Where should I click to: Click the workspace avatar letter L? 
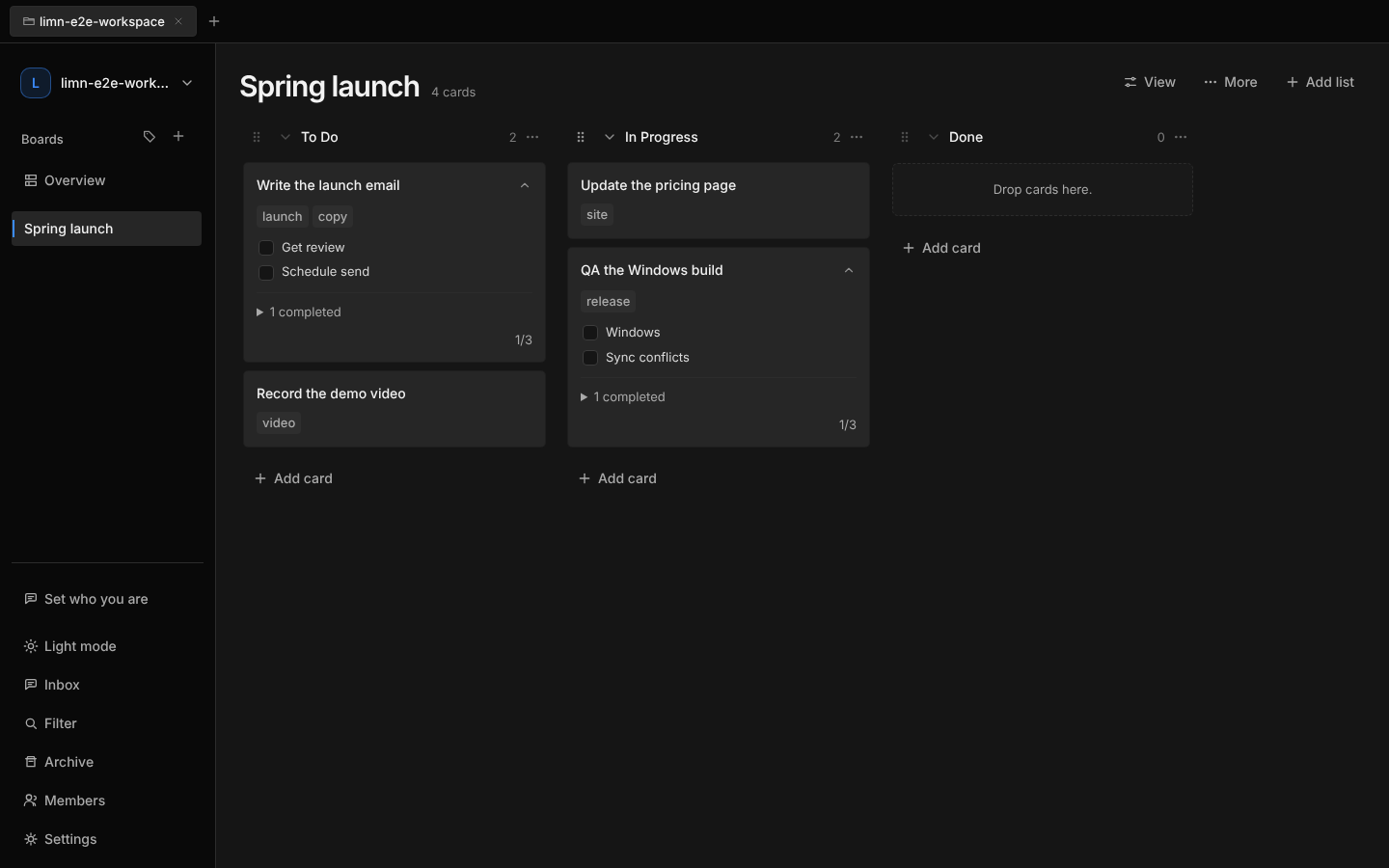point(36,83)
